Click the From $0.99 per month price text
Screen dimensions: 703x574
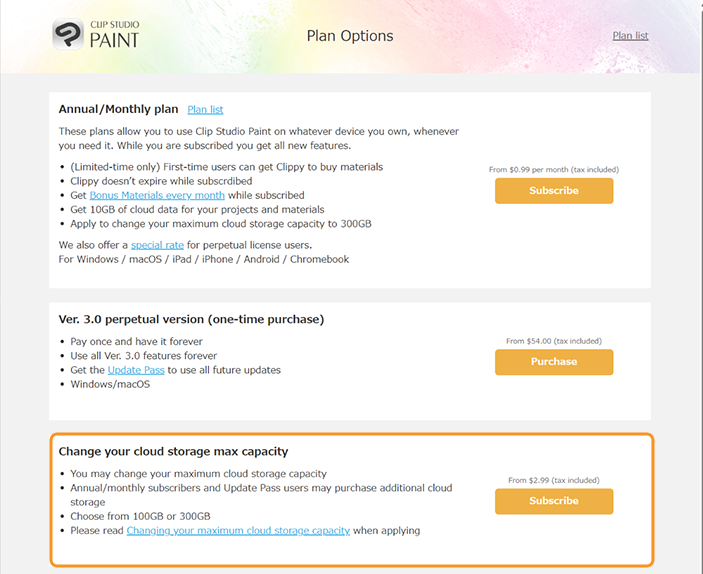click(553, 170)
